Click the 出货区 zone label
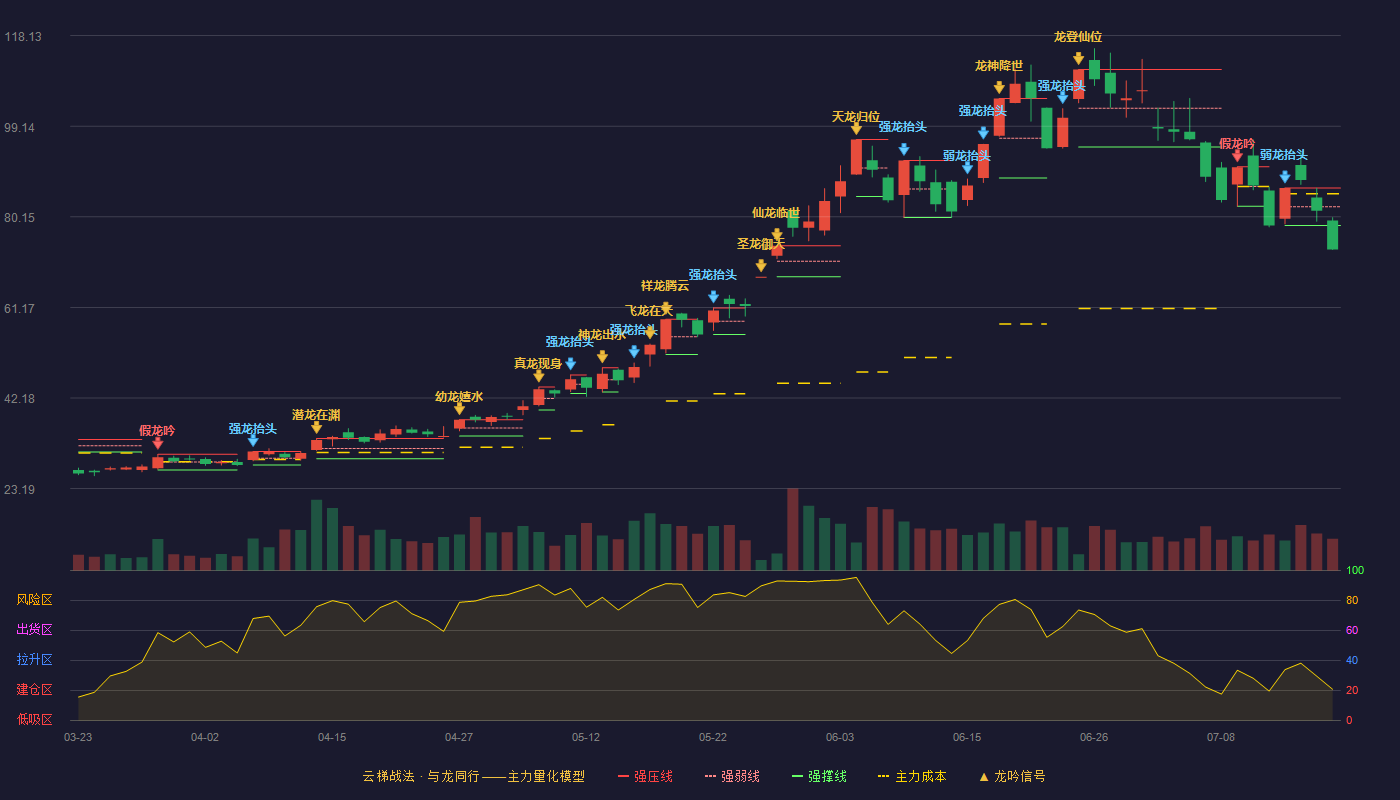 tap(34, 630)
